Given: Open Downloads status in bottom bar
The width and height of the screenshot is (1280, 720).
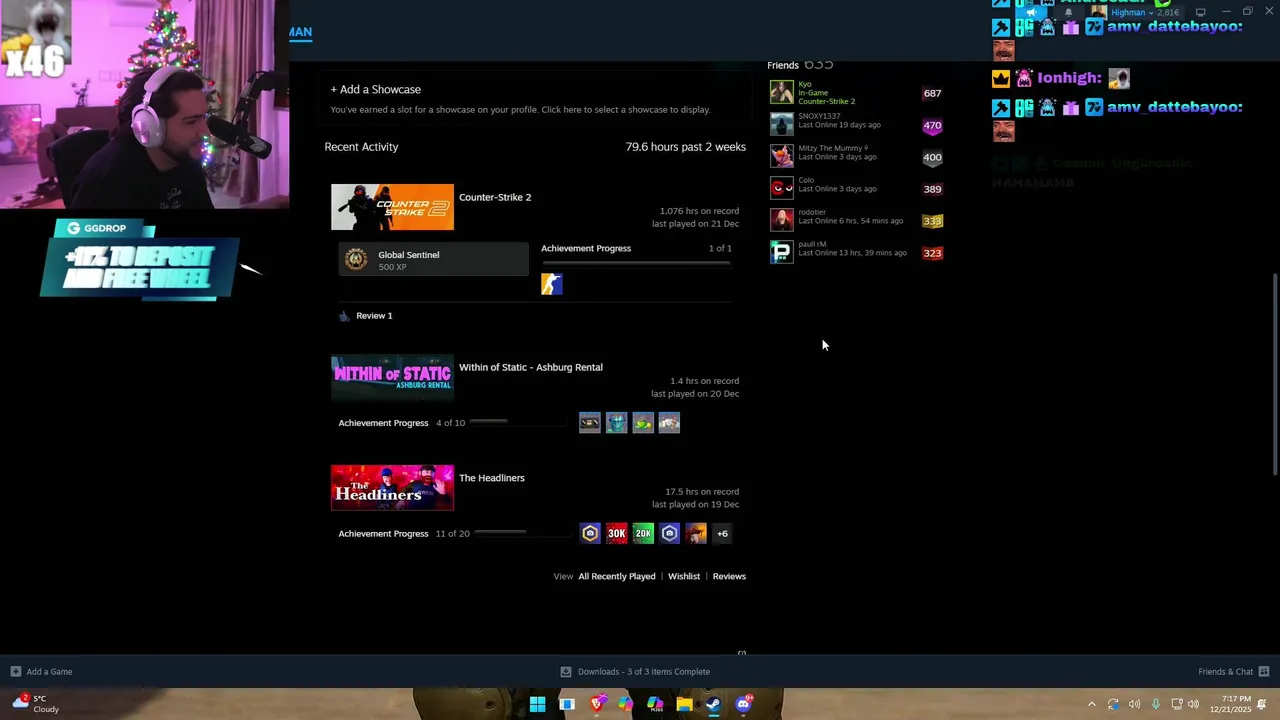Looking at the screenshot, I should pos(635,672).
